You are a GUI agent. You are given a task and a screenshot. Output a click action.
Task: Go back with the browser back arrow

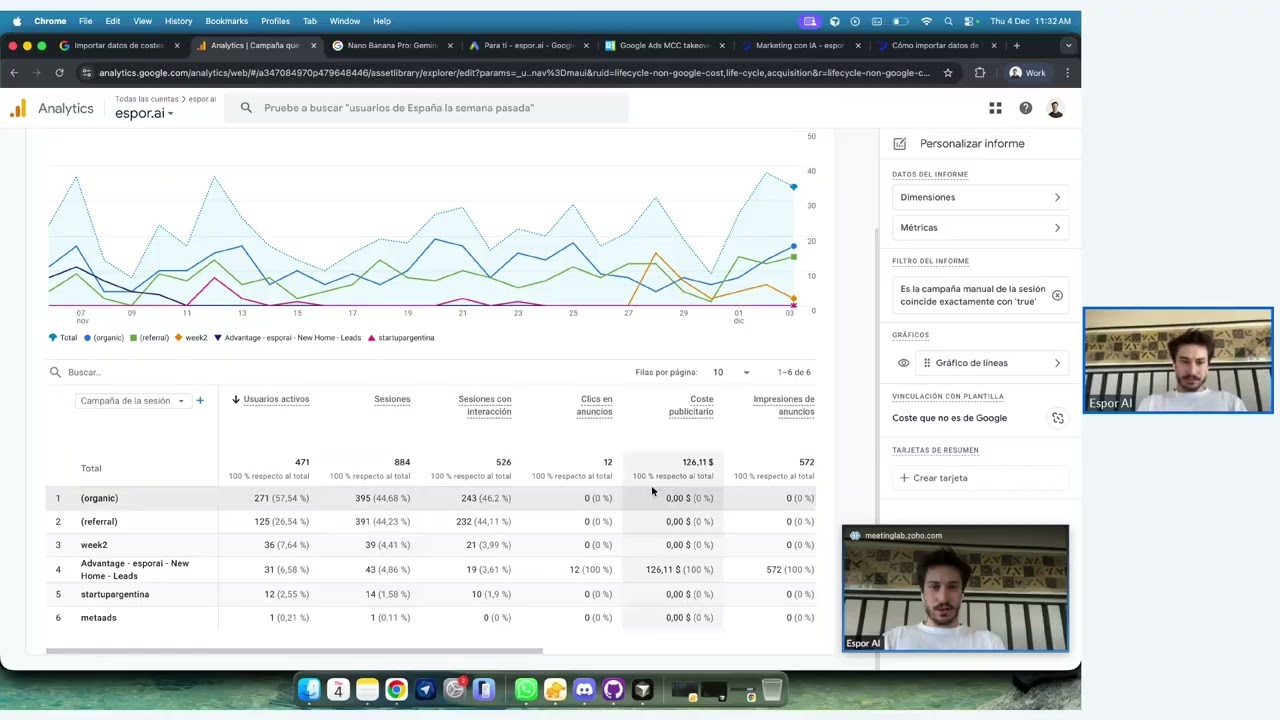pos(14,73)
